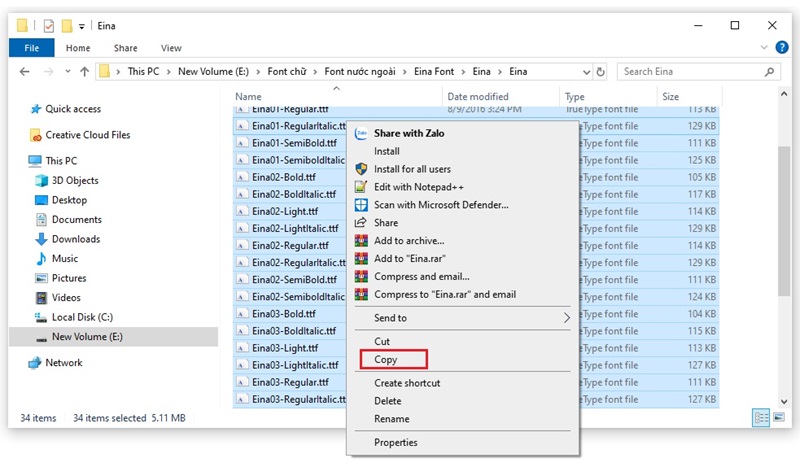Screen dimensions: 800x467
Task: Click the Notepad++ icon in context menu
Action: [361, 187]
